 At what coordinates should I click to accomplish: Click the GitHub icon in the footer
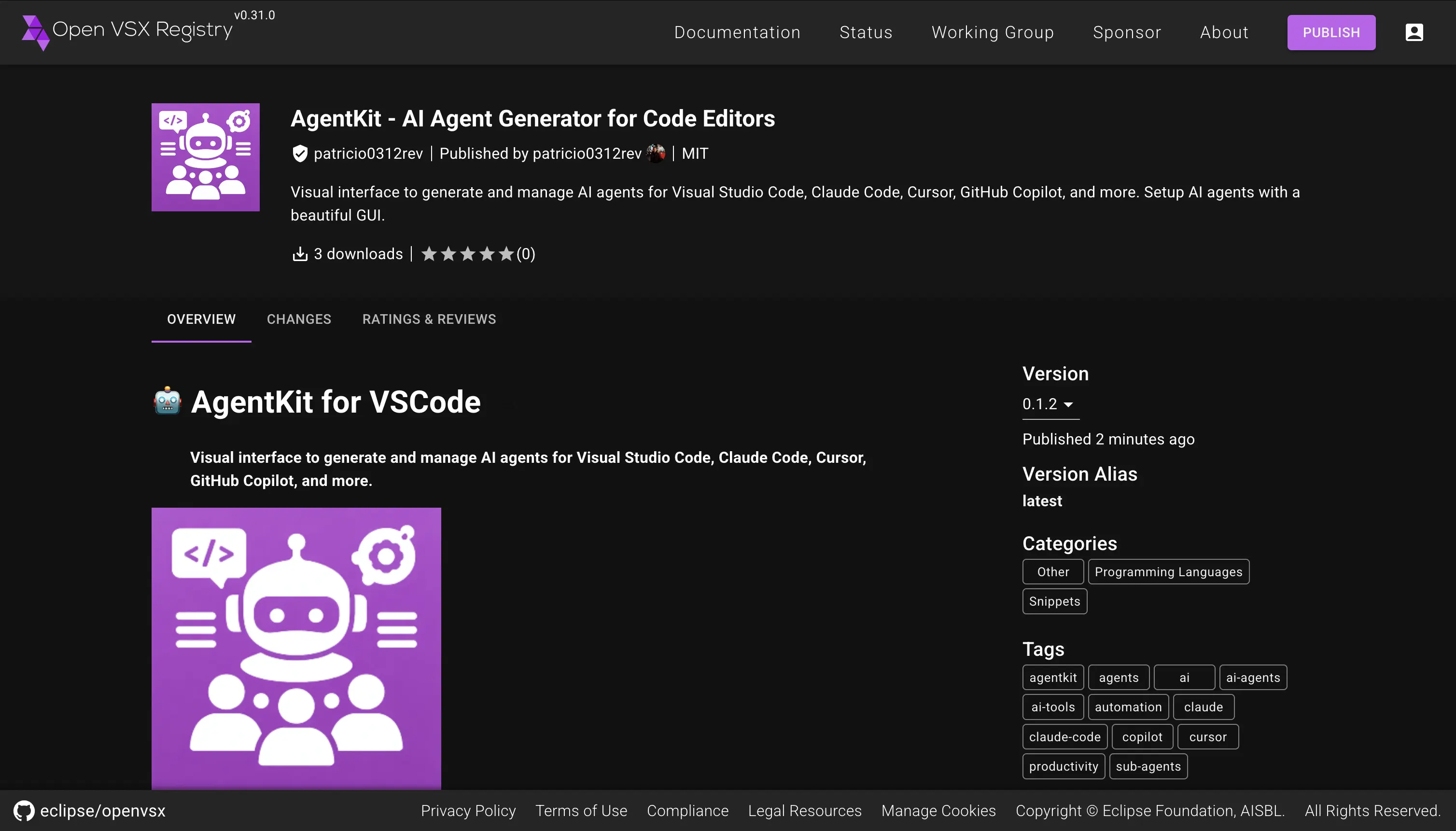click(x=24, y=810)
